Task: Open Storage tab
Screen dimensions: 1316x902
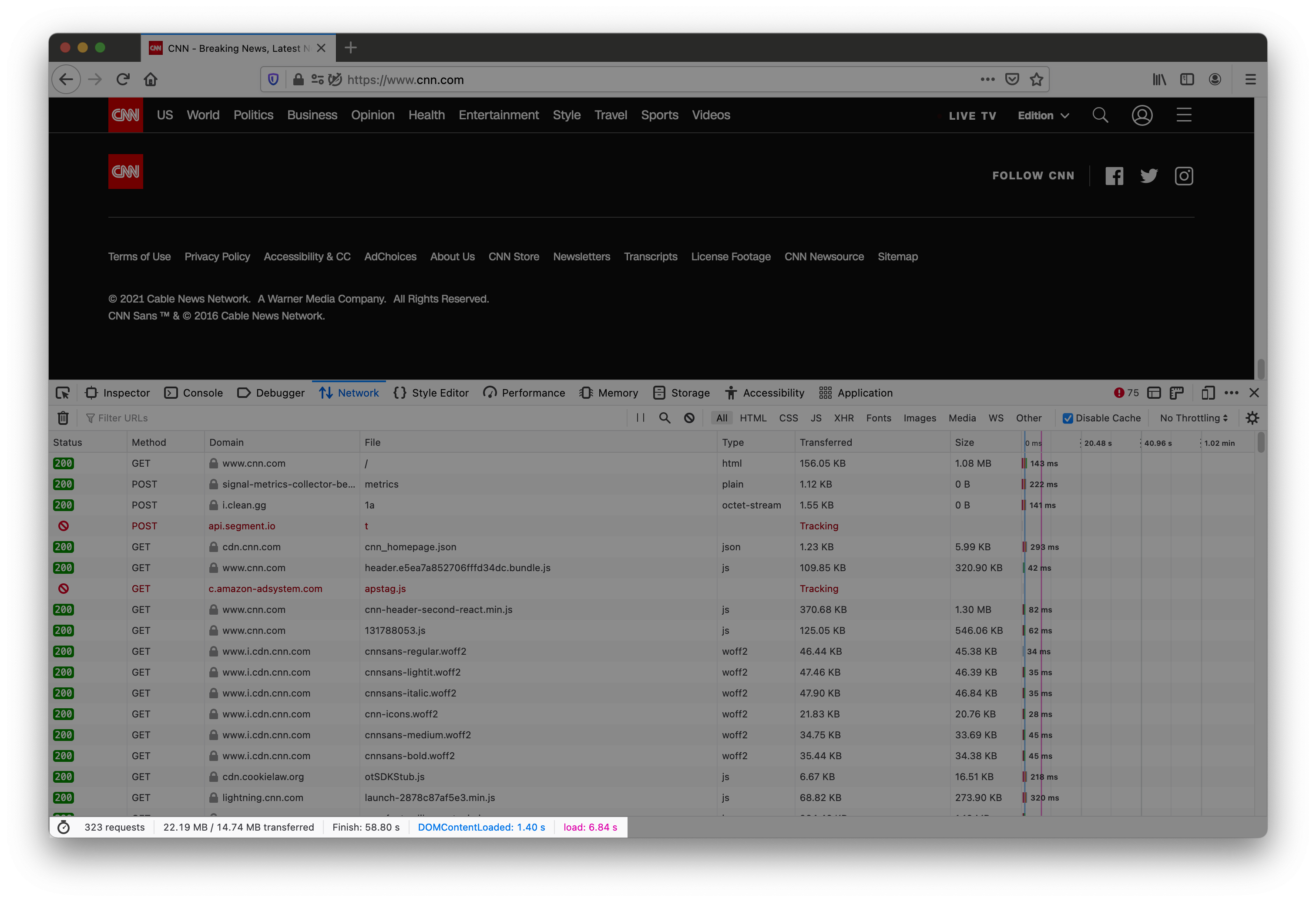Action: click(x=681, y=393)
